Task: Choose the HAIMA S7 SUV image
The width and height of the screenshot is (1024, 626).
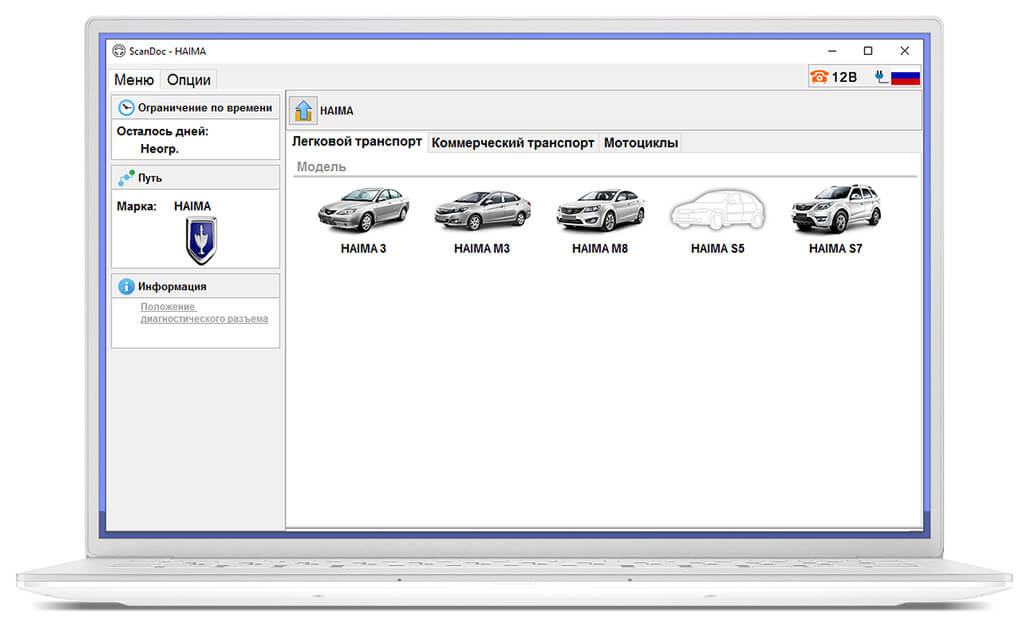Action: [x=836, y=209]
